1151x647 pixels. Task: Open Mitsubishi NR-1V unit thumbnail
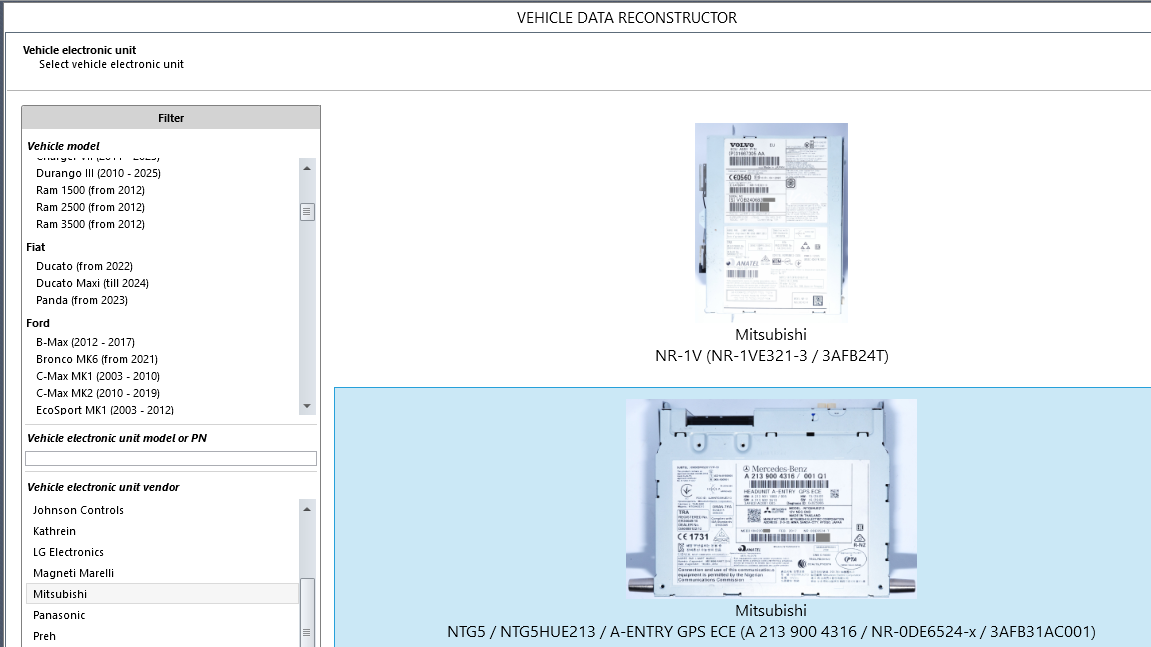(771, 222)
